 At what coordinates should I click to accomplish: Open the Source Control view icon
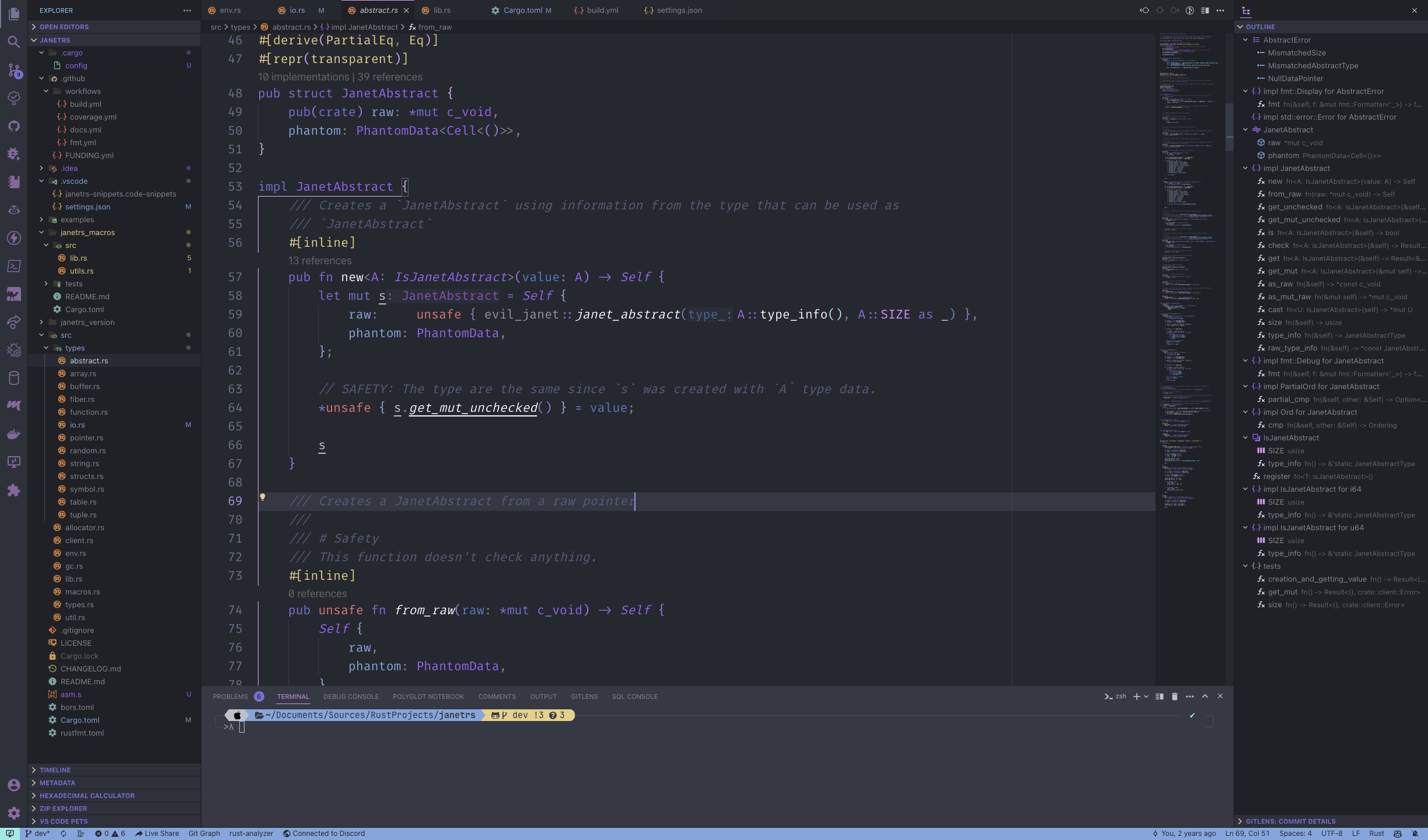click(14, 70)
